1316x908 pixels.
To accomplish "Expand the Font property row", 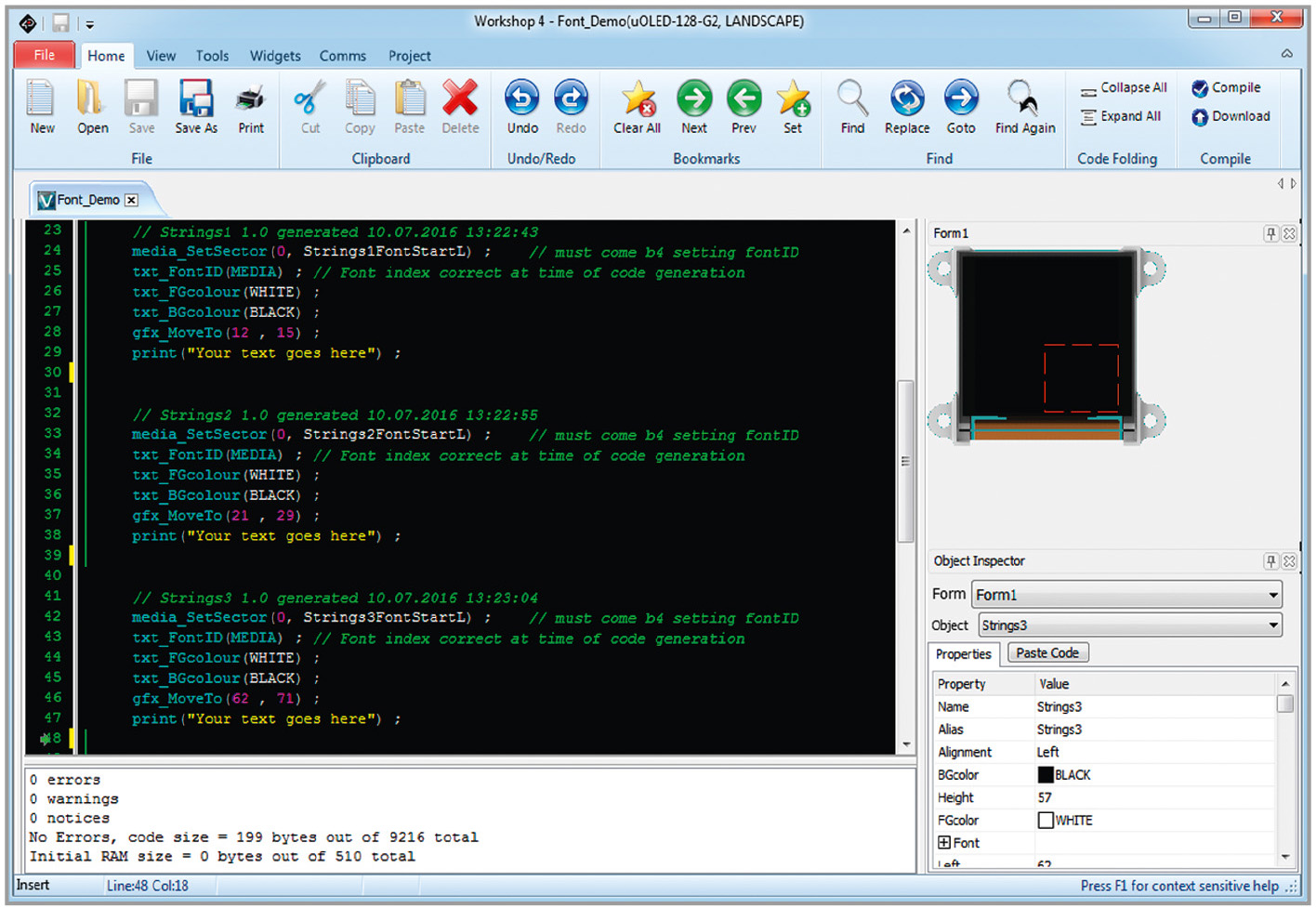I will [944, 843].
